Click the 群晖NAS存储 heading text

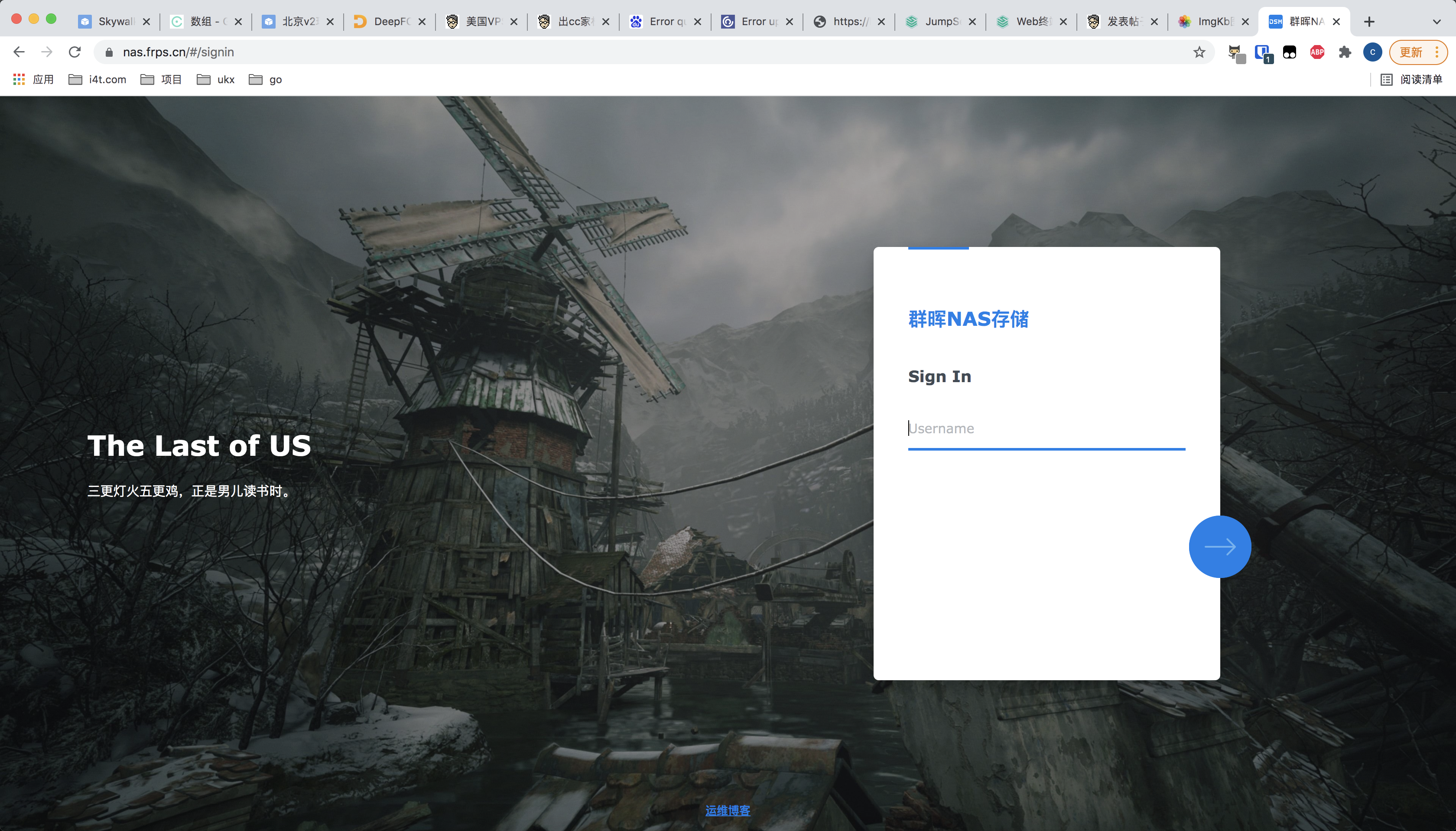tap(968, 319)
